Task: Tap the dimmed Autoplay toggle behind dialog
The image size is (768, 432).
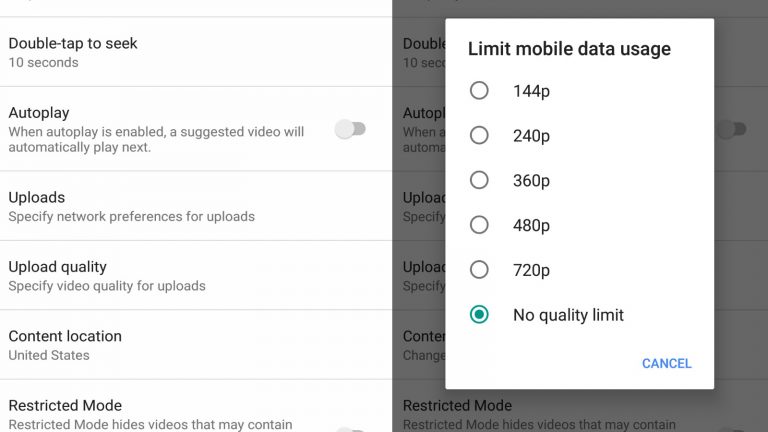Action: coord(732,129)
